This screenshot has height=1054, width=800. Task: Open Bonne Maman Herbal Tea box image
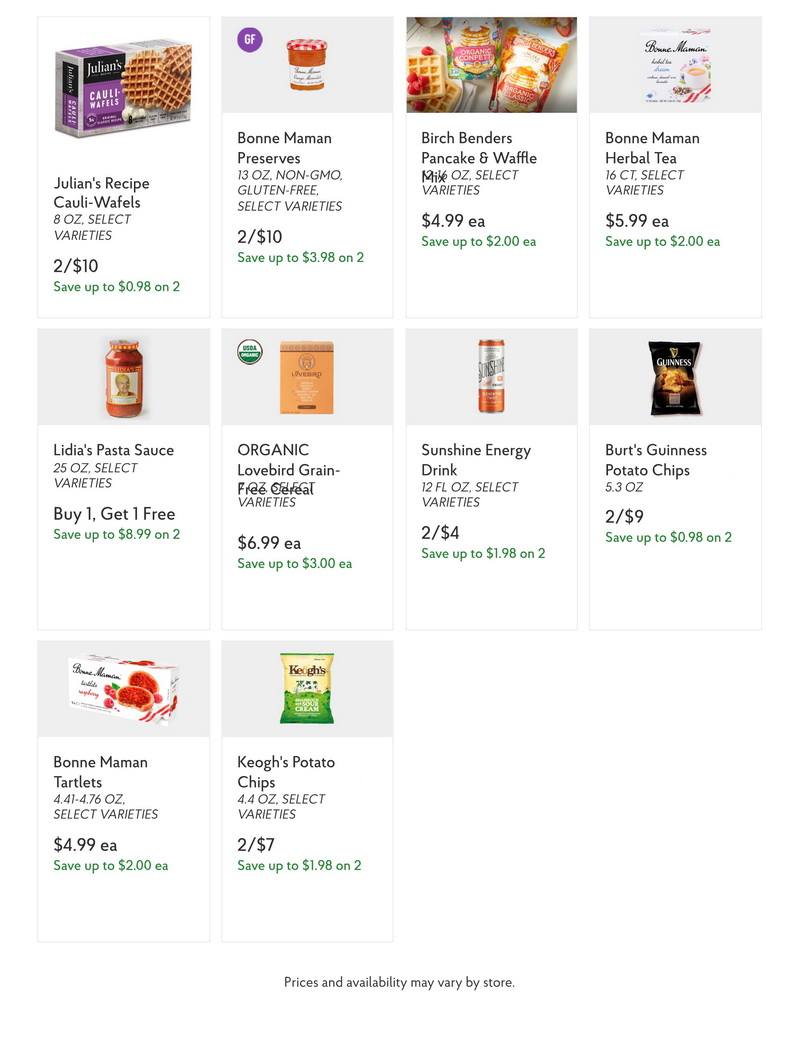click(676, 65)
